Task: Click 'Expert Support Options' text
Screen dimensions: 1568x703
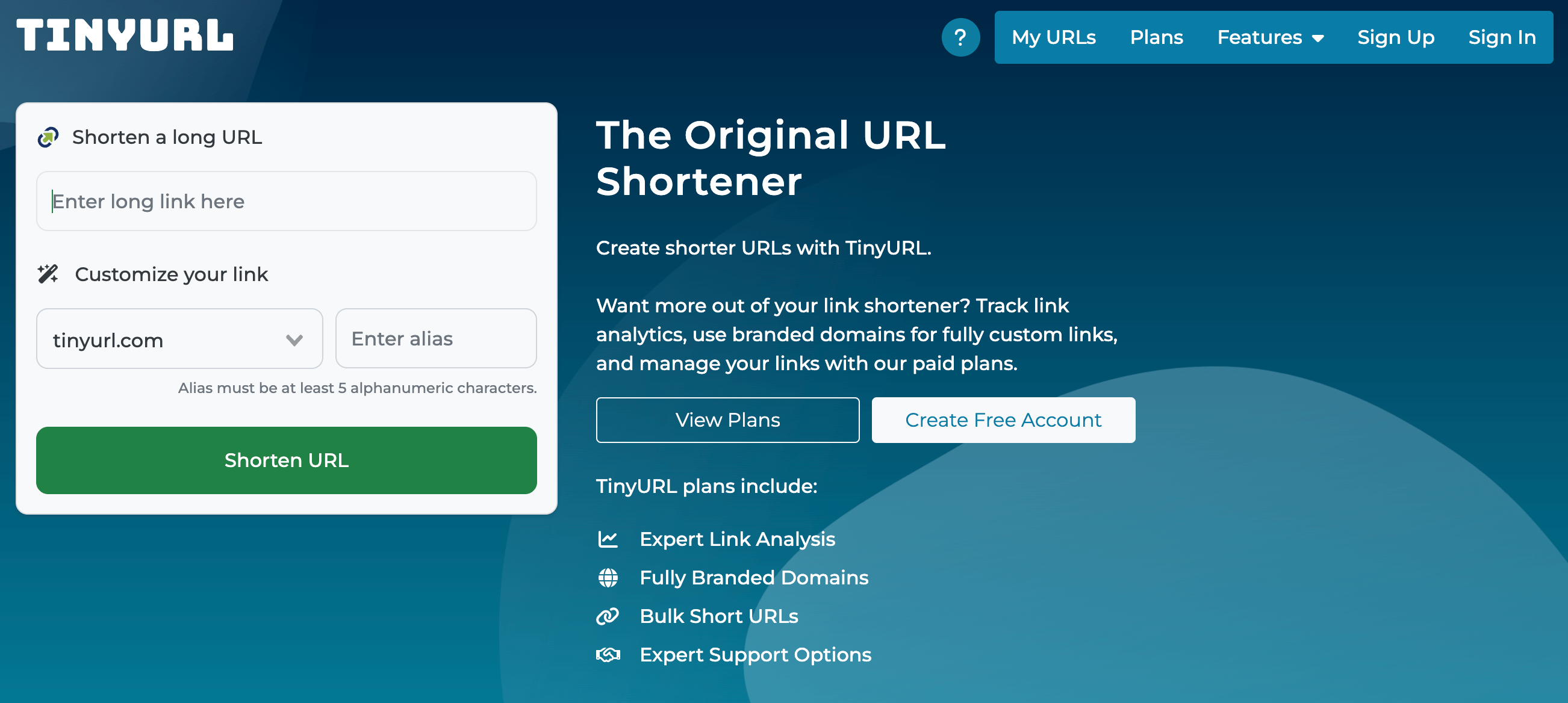Action: tap(755, 654)
